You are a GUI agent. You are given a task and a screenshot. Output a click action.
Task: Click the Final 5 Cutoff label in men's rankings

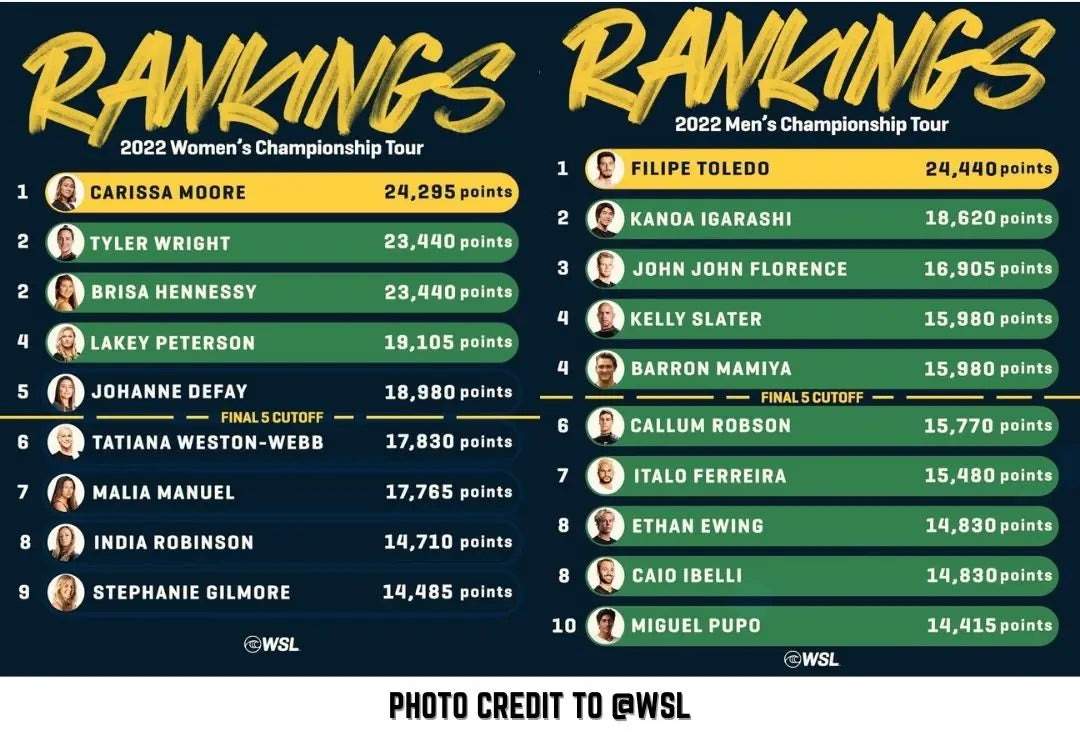tap(811, 397)
